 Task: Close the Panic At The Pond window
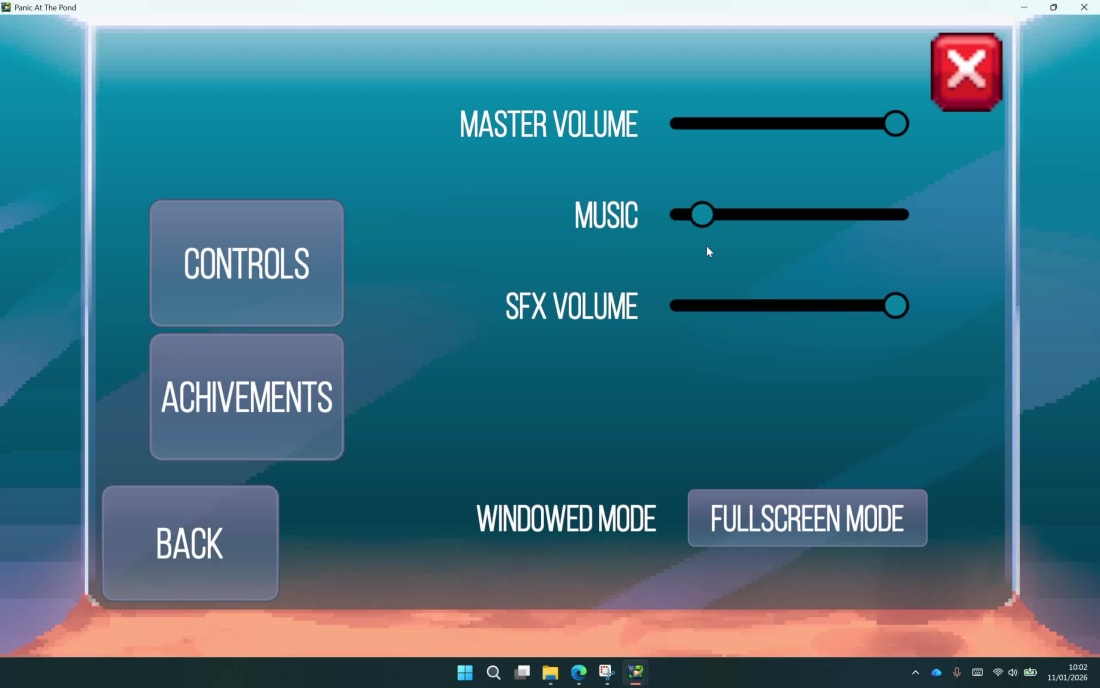(1084, 7)
